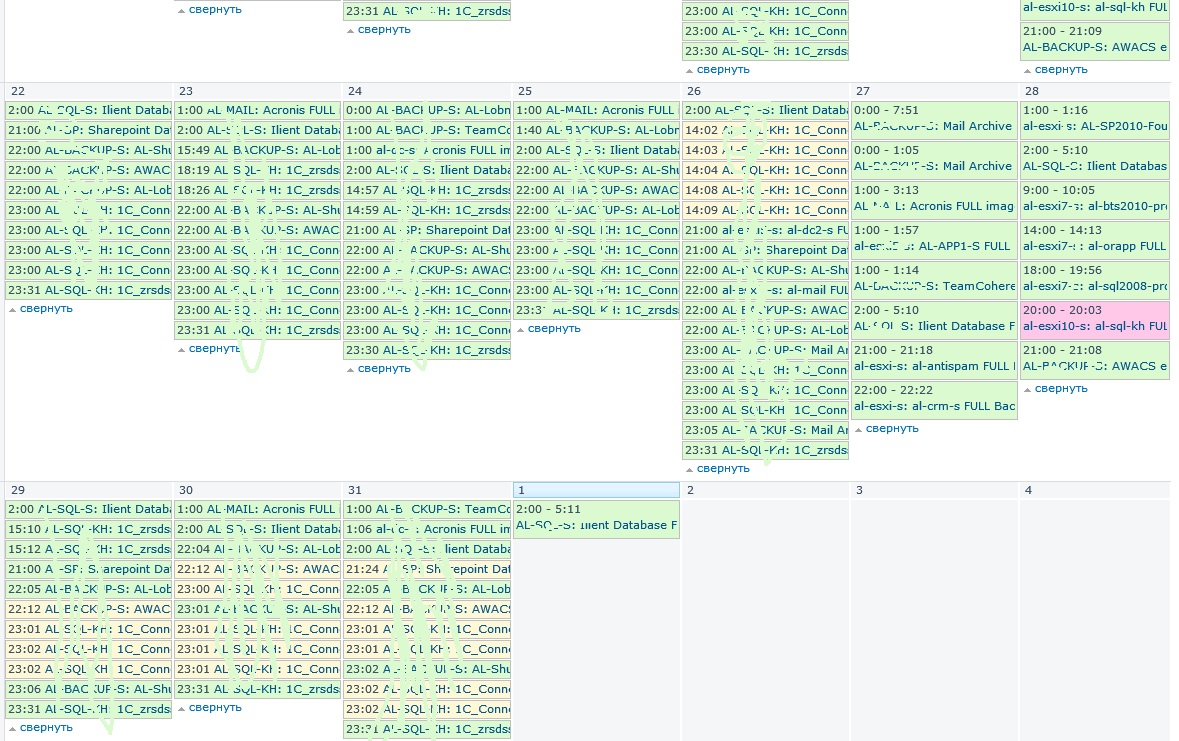Collapse day 27 events via свернуть
Screen dimensions: 1179x741
892,429
